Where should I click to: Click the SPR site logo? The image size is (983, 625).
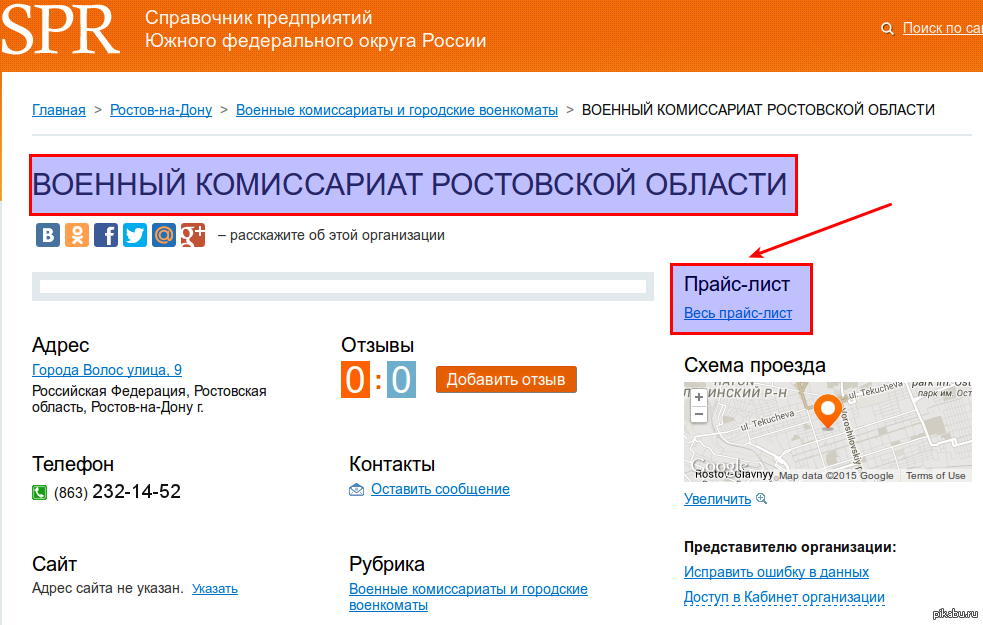pyautogui.click(x=60, y=30)
